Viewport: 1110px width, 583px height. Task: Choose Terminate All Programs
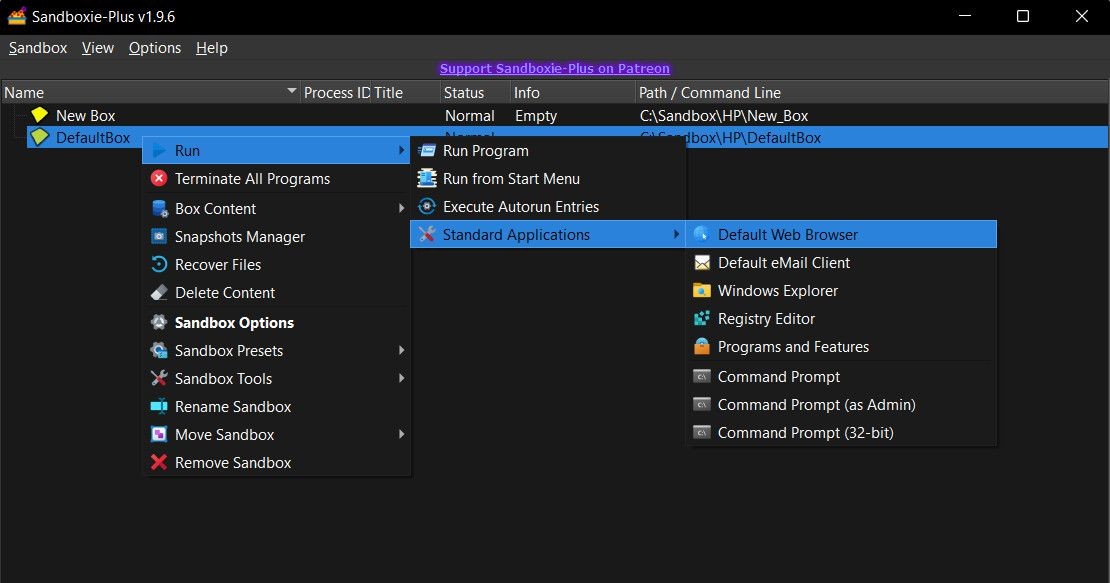click(x=276, y=178)
